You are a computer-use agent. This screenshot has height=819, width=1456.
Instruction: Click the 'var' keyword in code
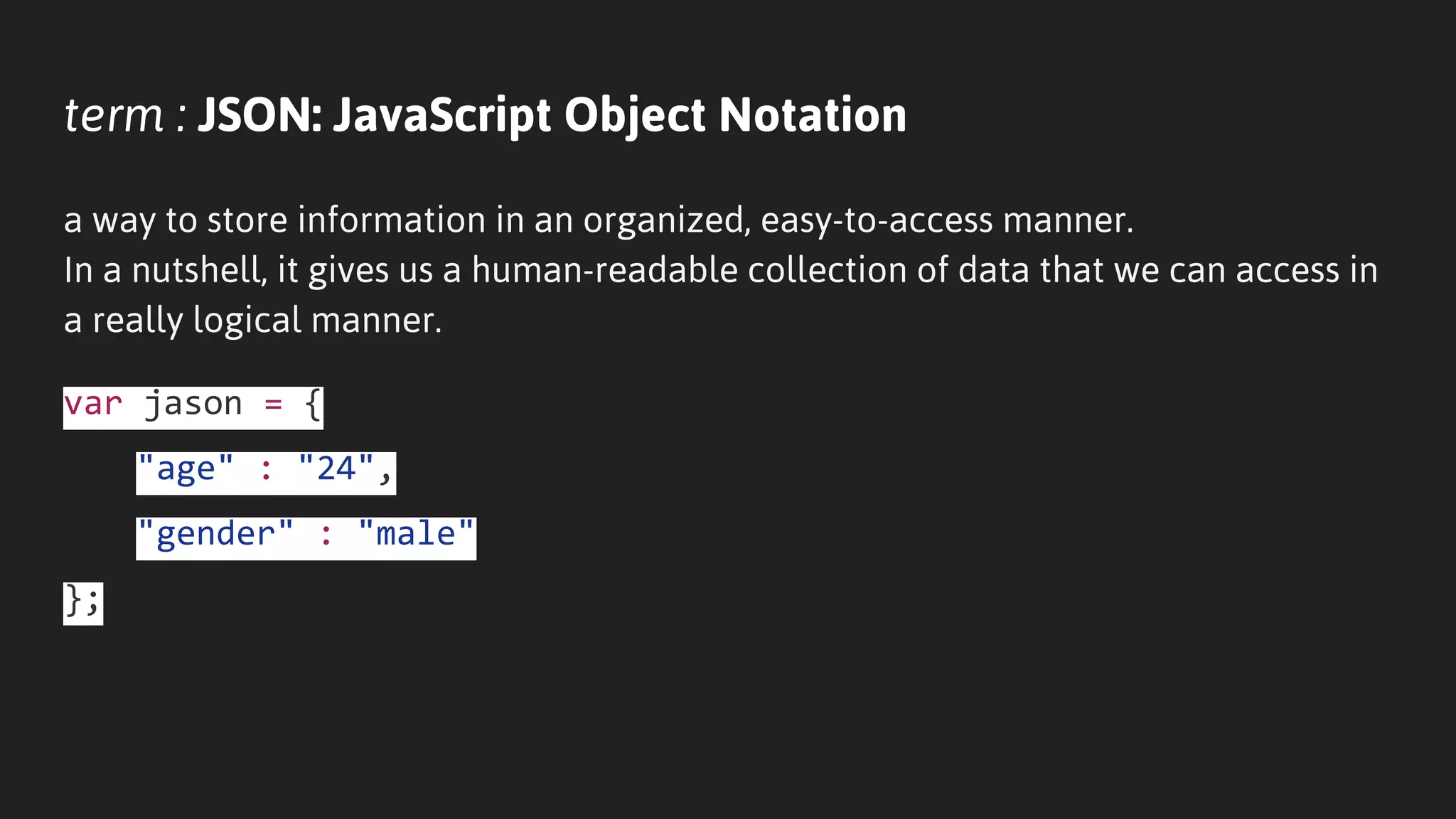[93, 405]
